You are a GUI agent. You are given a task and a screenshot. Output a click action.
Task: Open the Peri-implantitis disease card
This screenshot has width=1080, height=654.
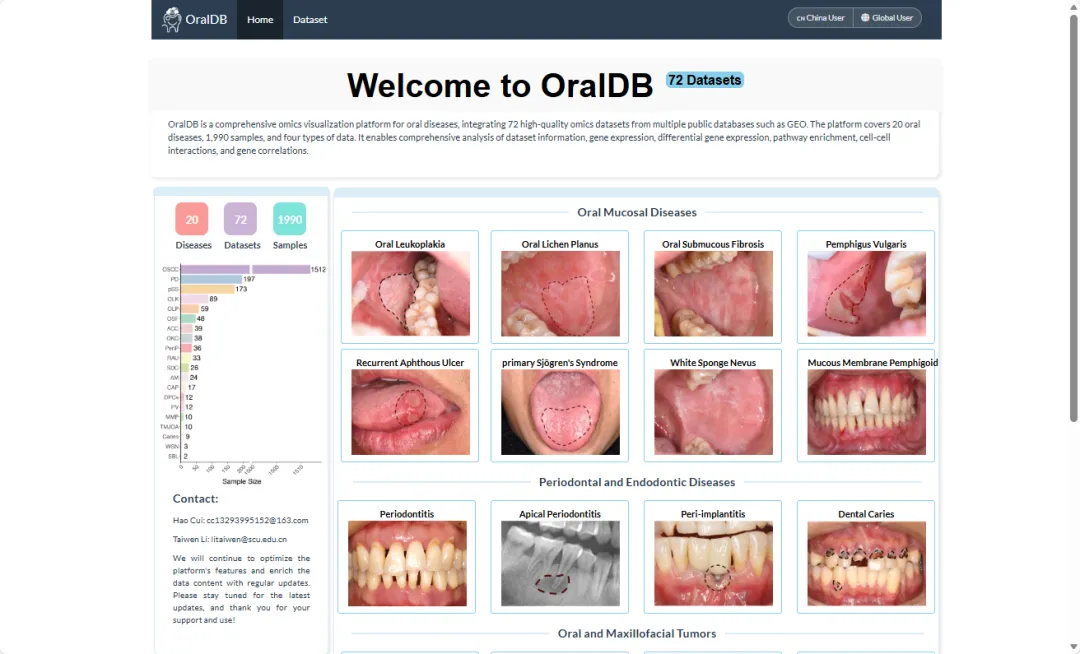tap(713, 557)
